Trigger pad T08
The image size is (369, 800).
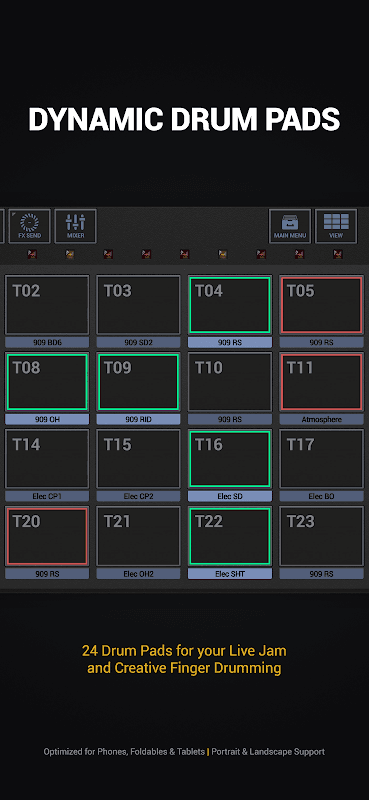click(47, 382)
